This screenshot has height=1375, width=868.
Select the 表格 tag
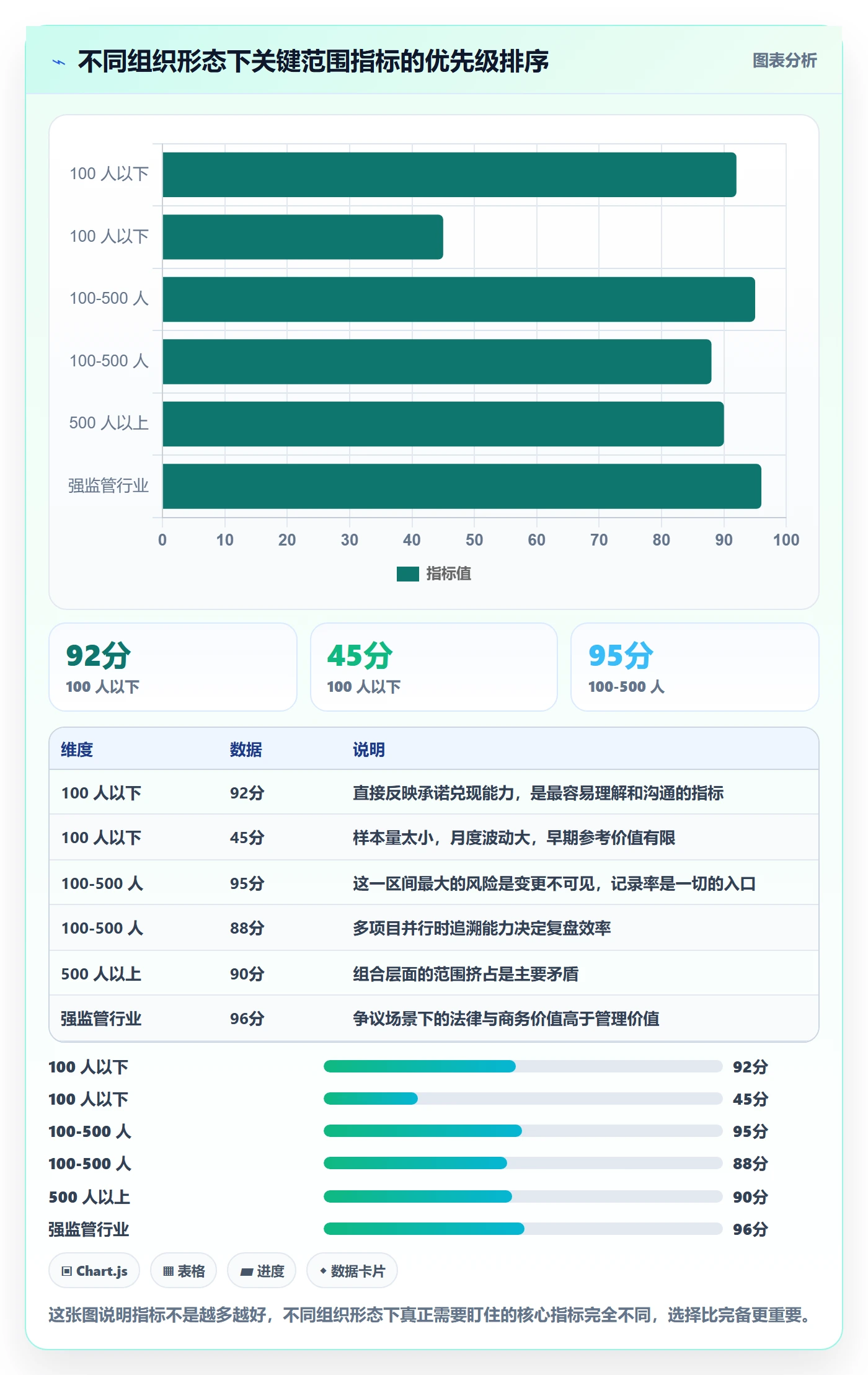coord(184,1271)
